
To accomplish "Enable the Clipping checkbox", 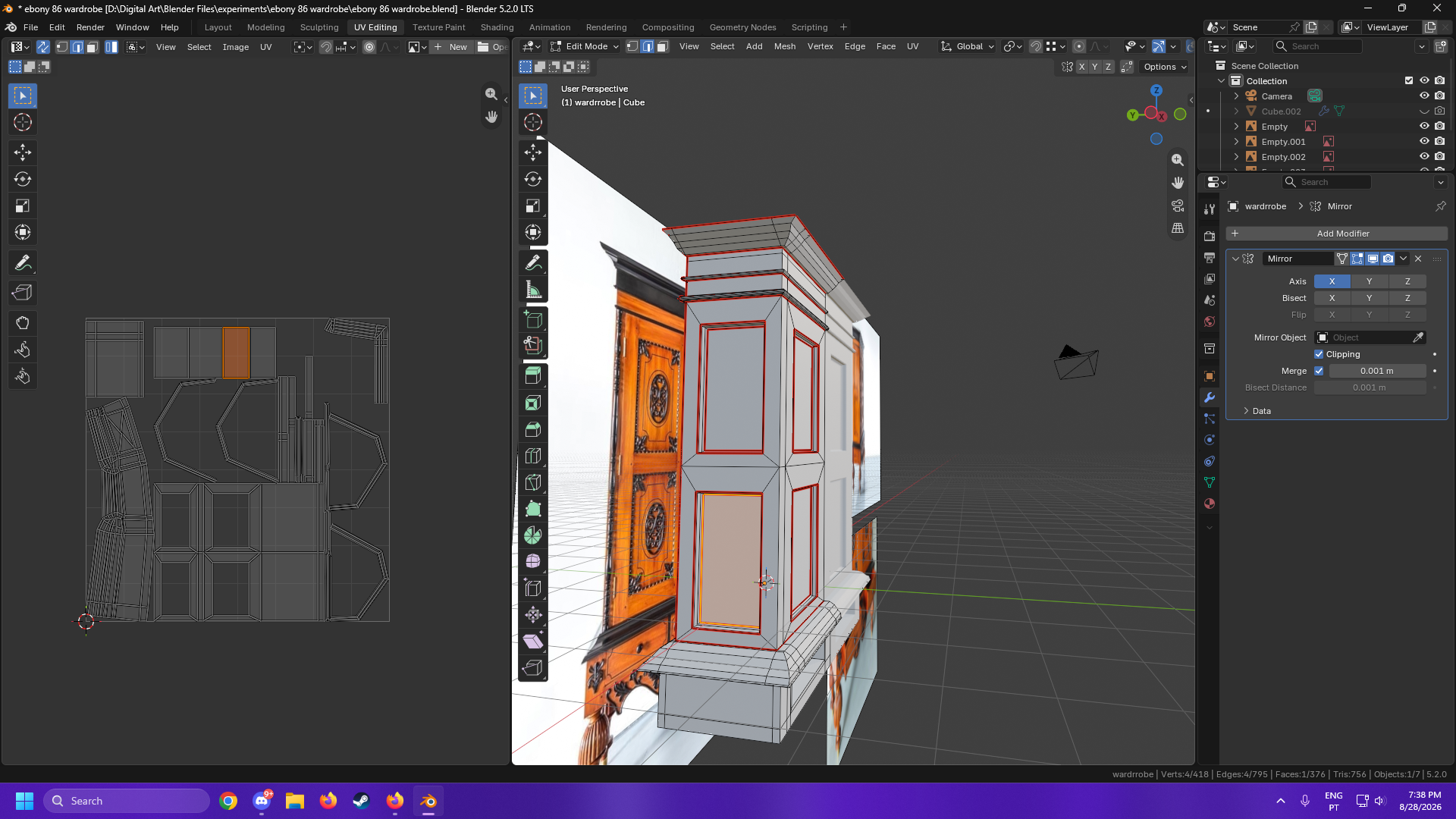I will (x=1319, y=354).
